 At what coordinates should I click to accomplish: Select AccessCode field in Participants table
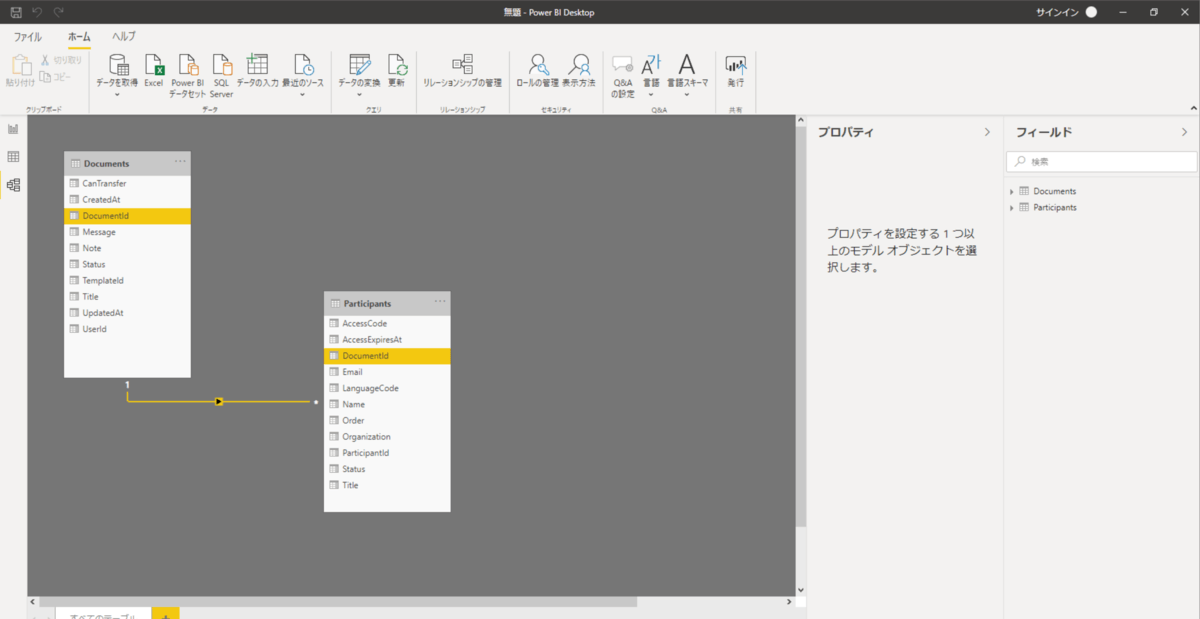click(x=387, y=323)
